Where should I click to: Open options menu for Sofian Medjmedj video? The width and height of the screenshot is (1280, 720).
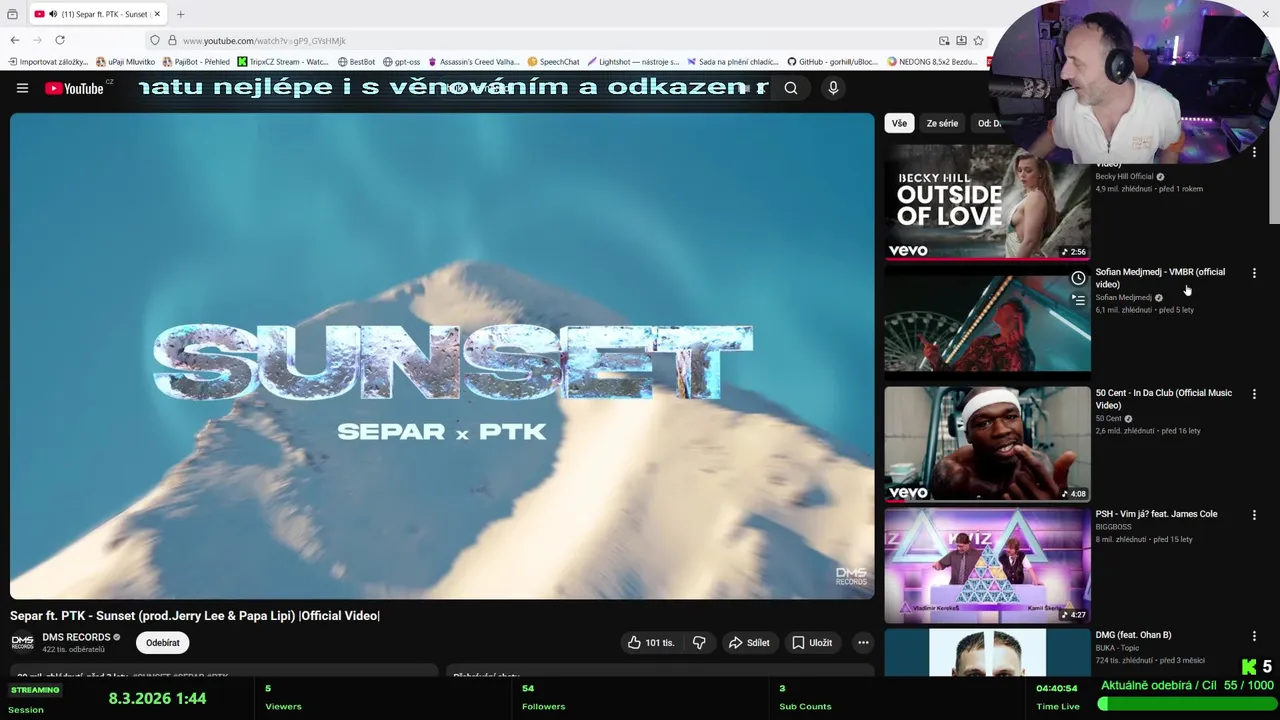pos(1254,273)
